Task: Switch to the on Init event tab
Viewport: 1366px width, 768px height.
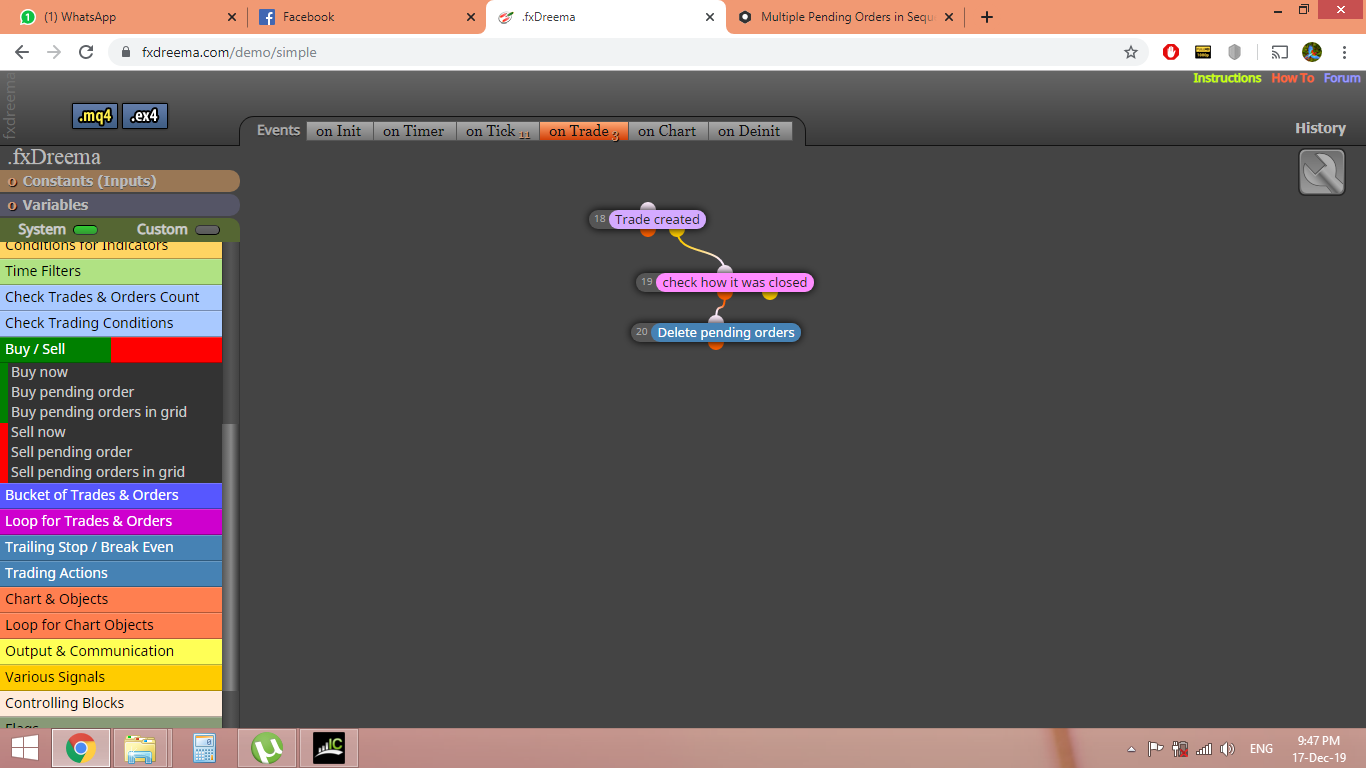Action: (339, 131)
